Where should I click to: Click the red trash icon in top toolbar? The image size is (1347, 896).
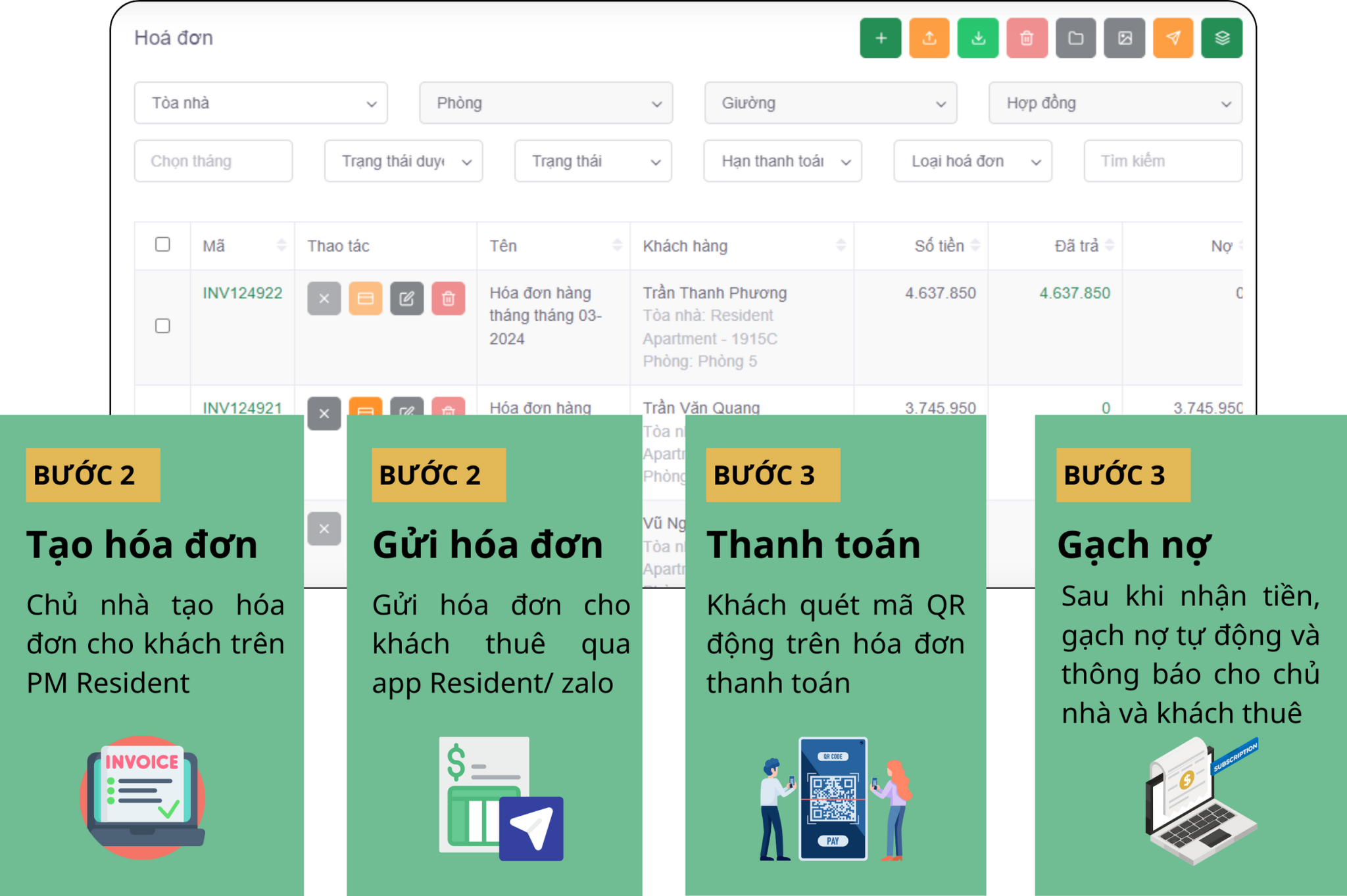pyautogui.click(x=1026, y=39)
